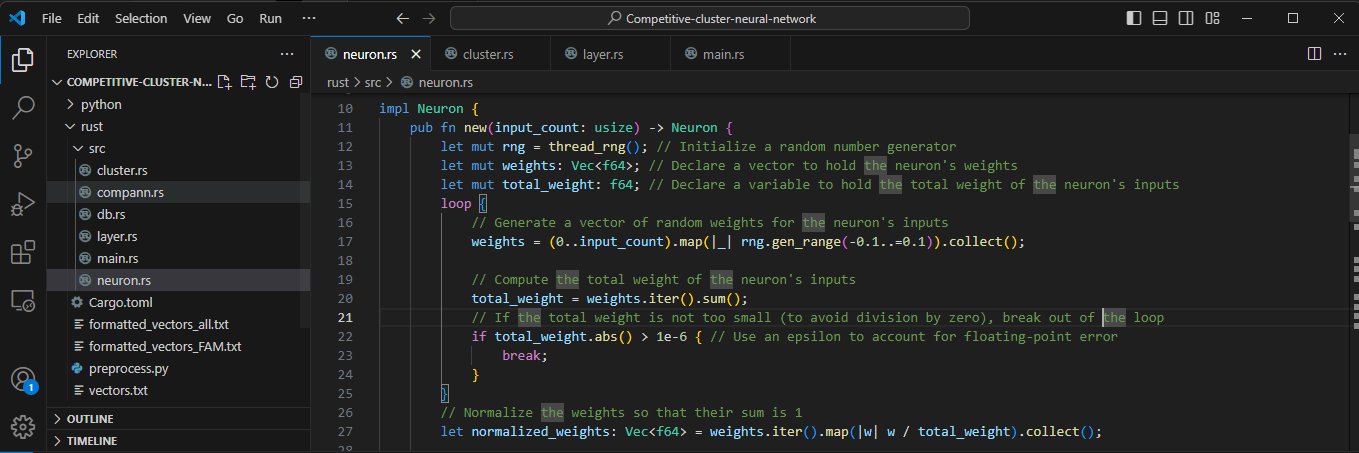Screen dimensions: 1359x453
Task: Open the Run menu
Action: point(270,18)
